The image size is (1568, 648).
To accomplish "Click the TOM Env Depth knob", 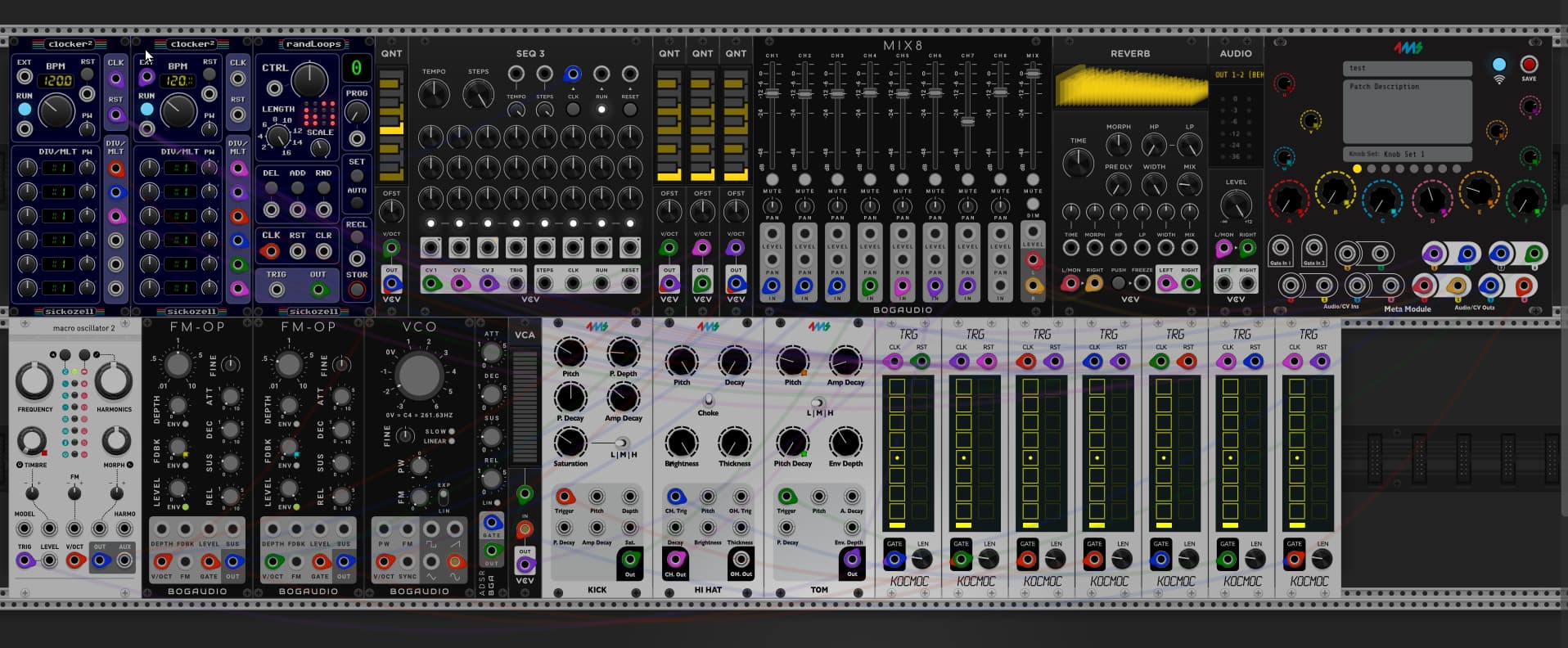I will pos(845,443).
